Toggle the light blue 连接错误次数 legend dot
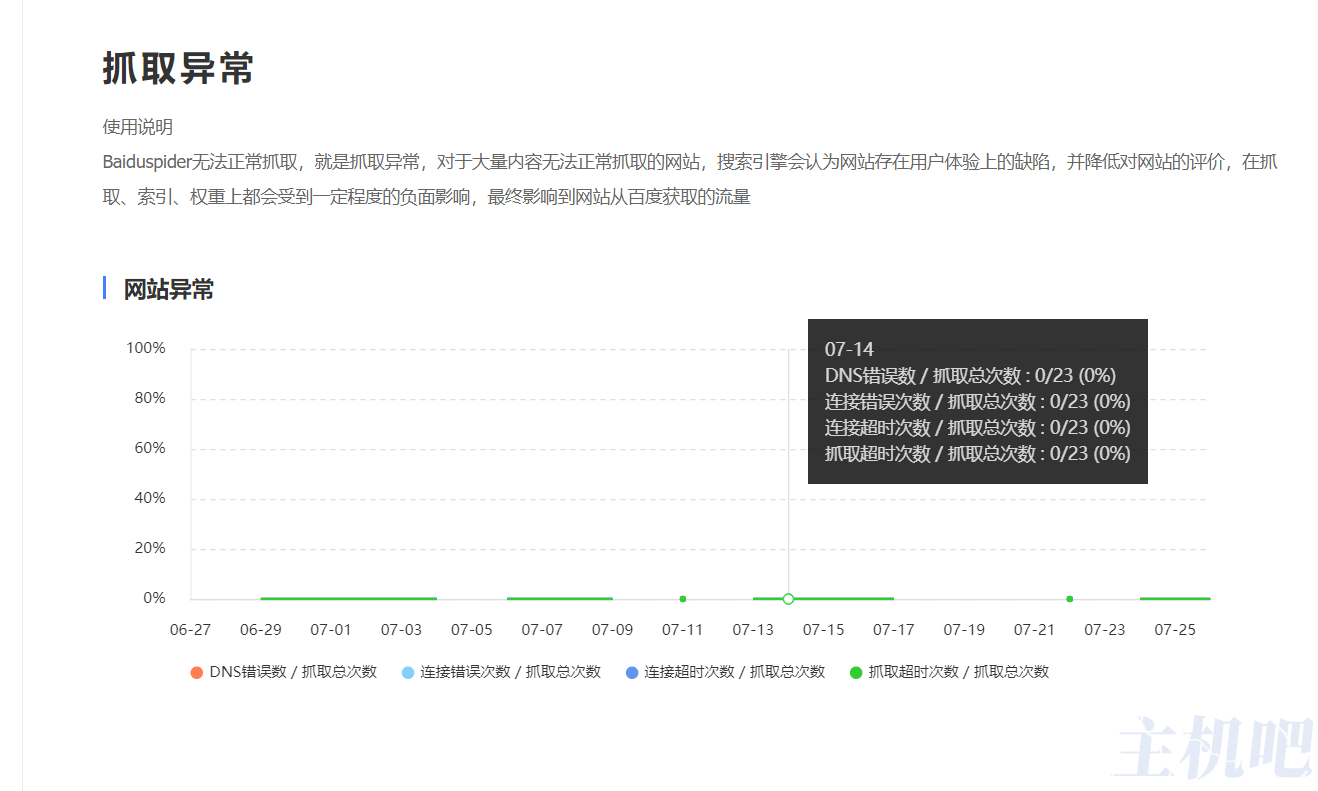This screenshot has height=791, width=1318. 407,672
